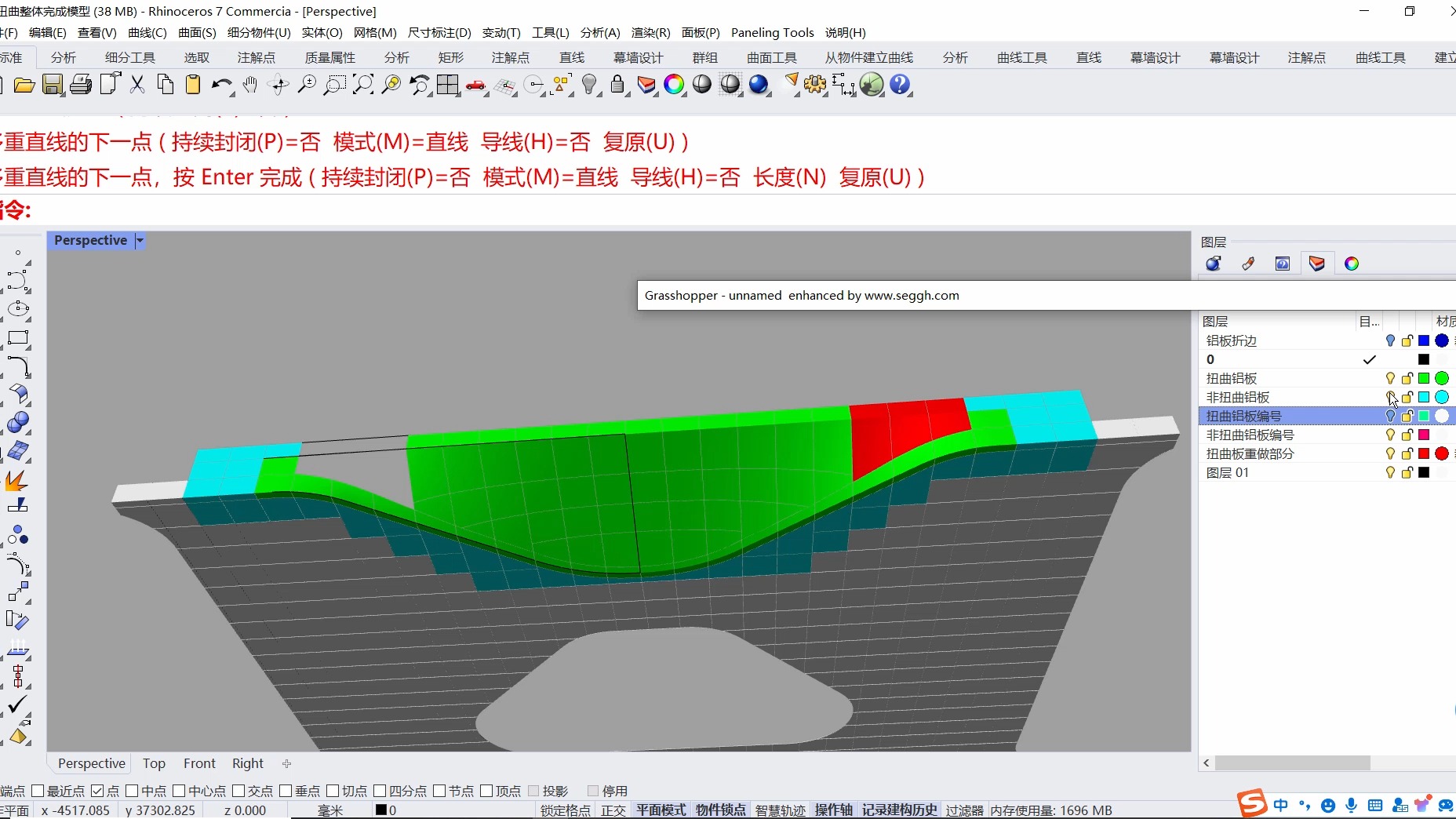Click the Save icon
Image resolution: width=1456 pixels, height=819 pixels.
pyautogui.click(x=53, y=85)
